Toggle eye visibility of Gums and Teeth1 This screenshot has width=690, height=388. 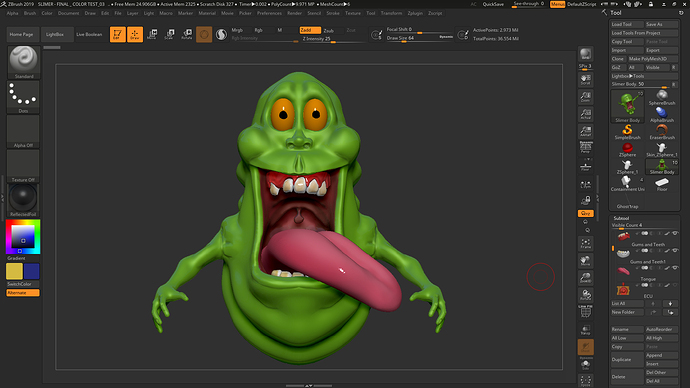click(x=675, y=250)
